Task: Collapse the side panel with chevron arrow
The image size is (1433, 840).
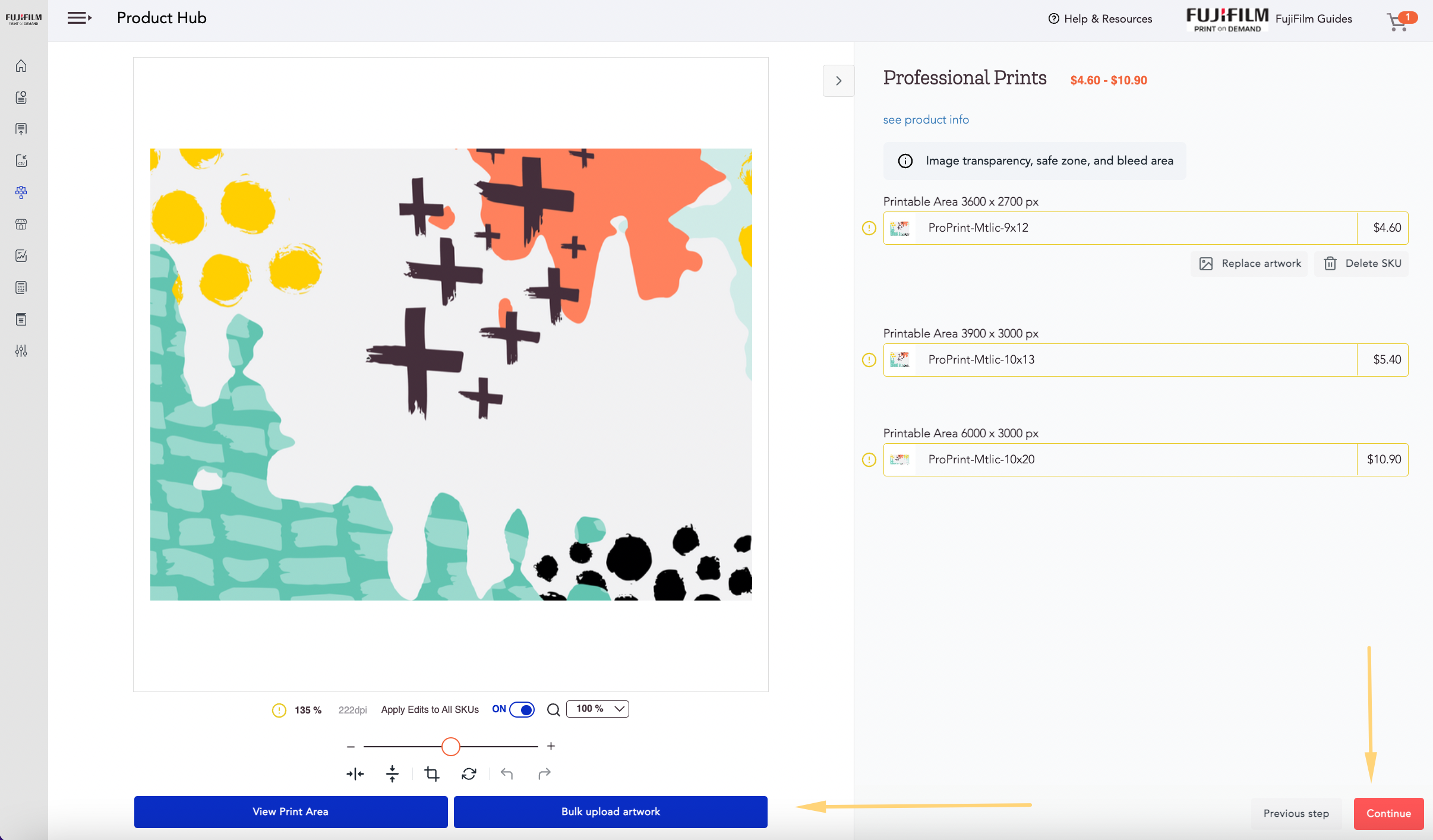Action: (838, 80)
